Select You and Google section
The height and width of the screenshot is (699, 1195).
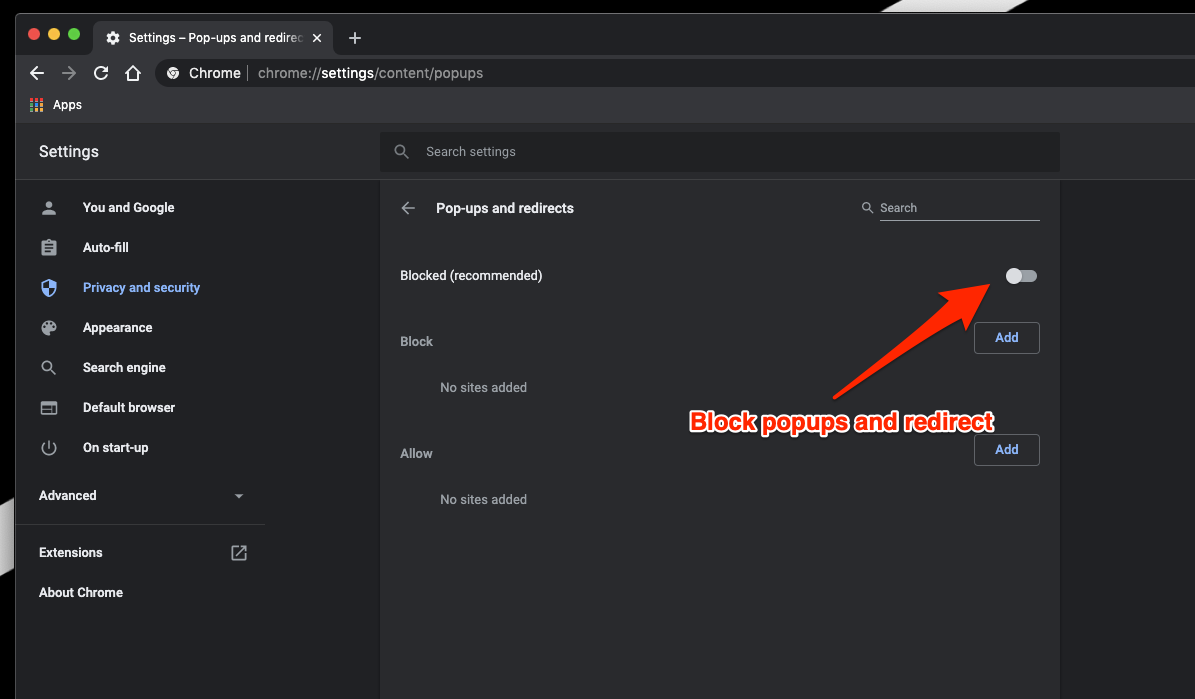128,208
